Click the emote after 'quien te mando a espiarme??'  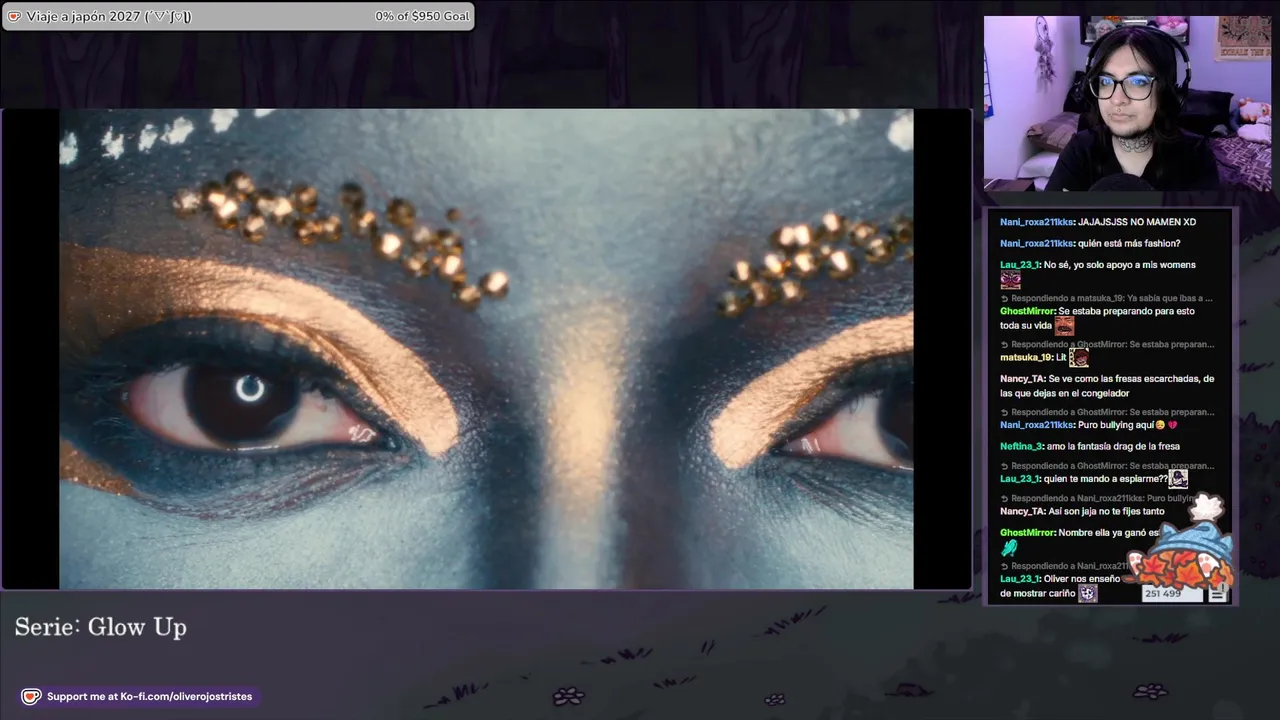click(1178, 479)
